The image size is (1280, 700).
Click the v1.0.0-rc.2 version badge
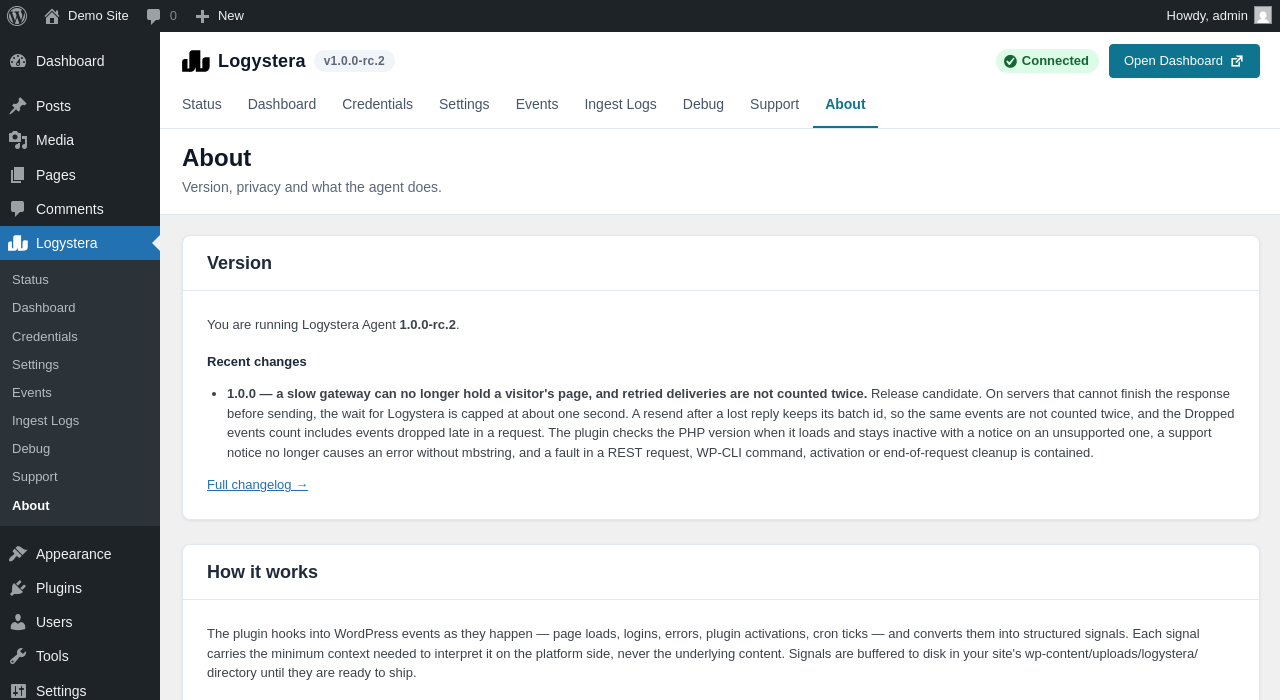[x=354, y=61]
